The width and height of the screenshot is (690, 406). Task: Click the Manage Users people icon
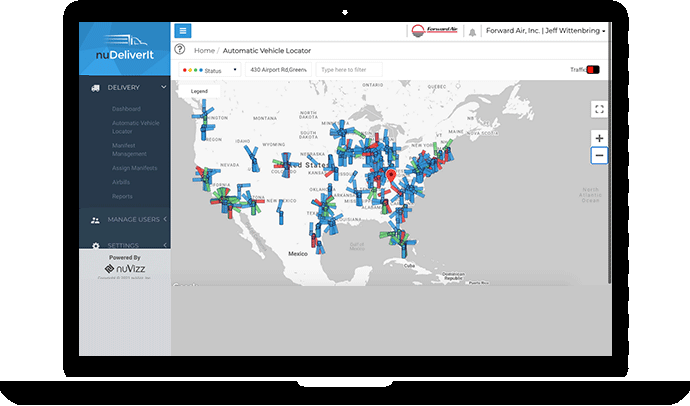95,220
